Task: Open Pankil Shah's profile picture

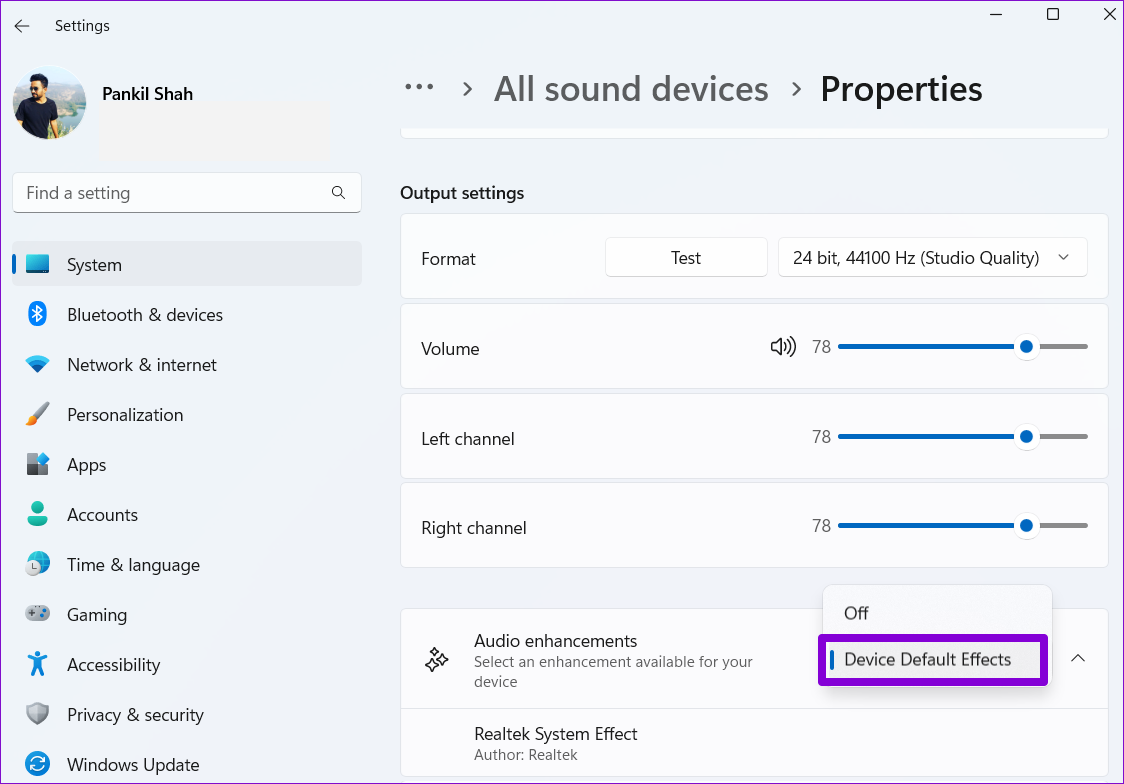Action: point(49,103)
